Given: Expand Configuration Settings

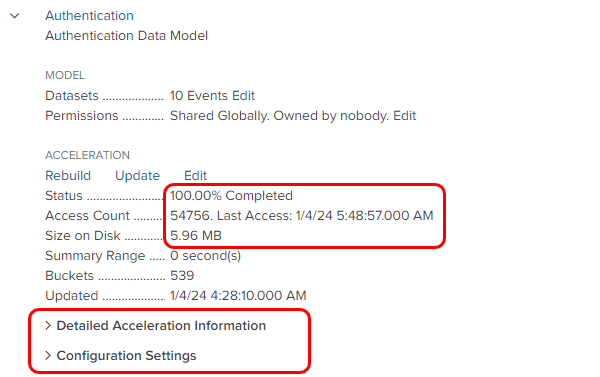Looking at the screenshot, I should coord(121,356).
